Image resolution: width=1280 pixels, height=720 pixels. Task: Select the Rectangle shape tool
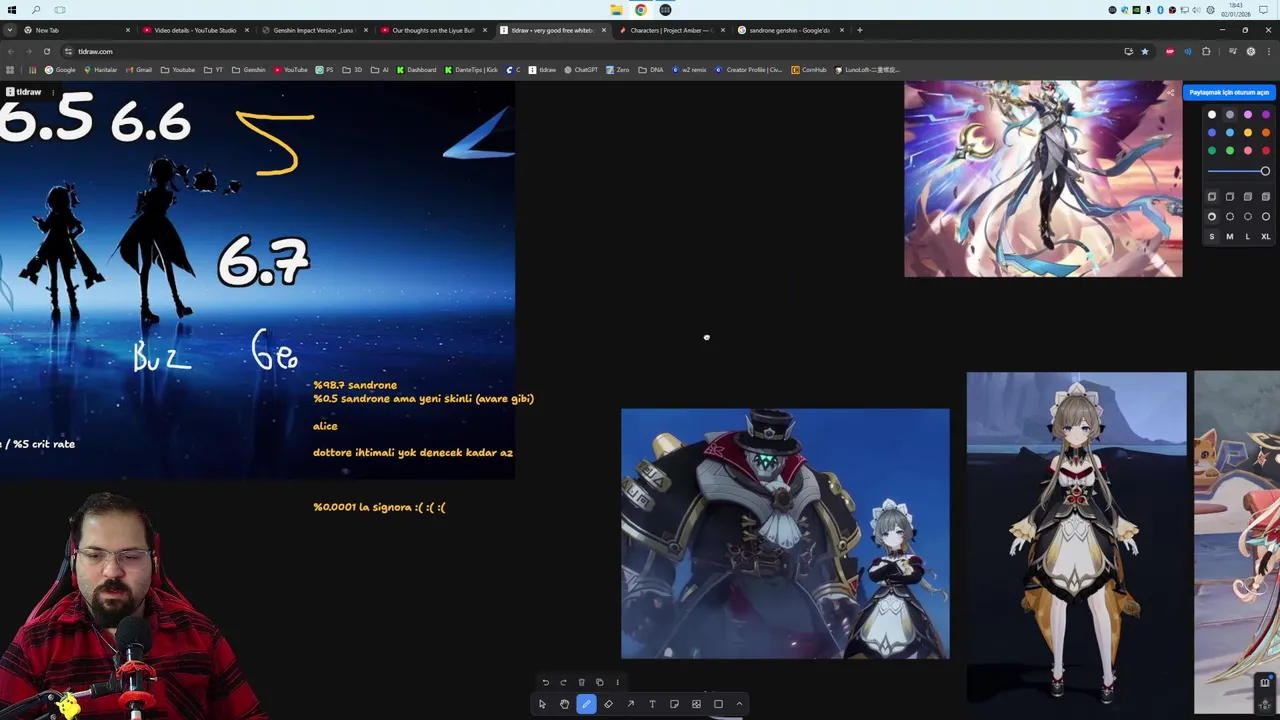click(x=718, y=704)
